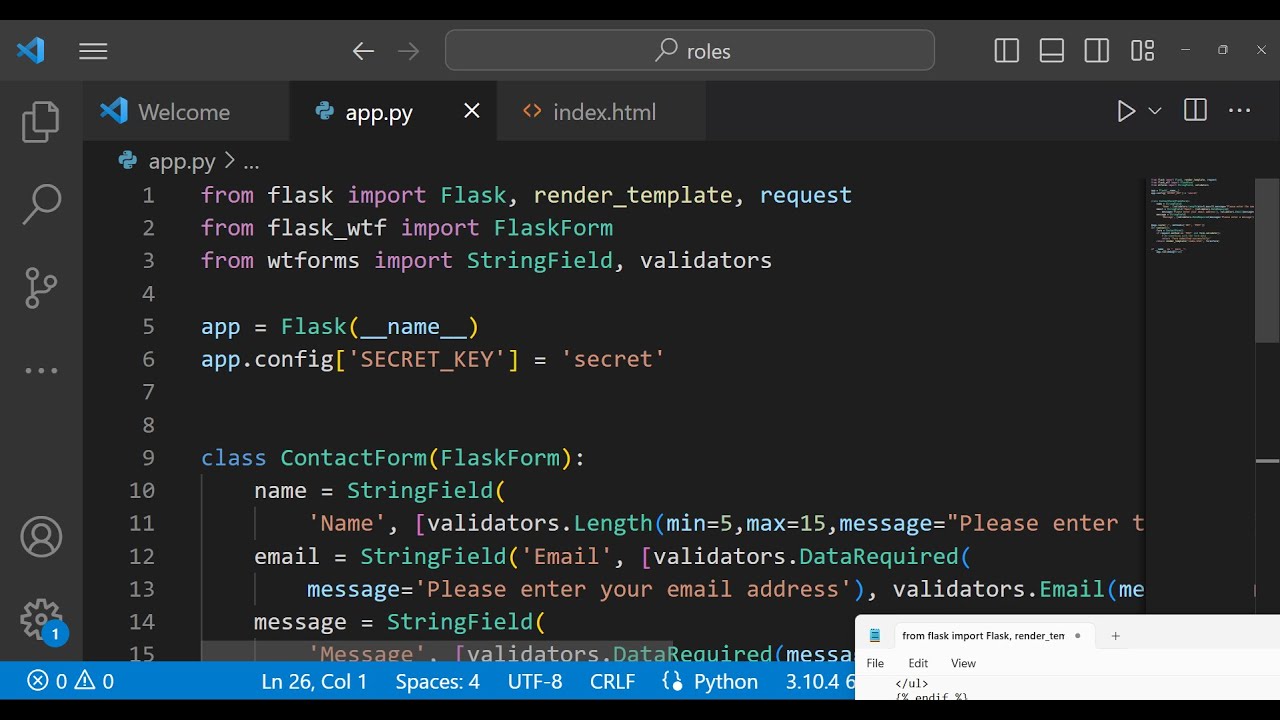Open the Source Control view
1280x720 pixels.
(x=41, y=288)
